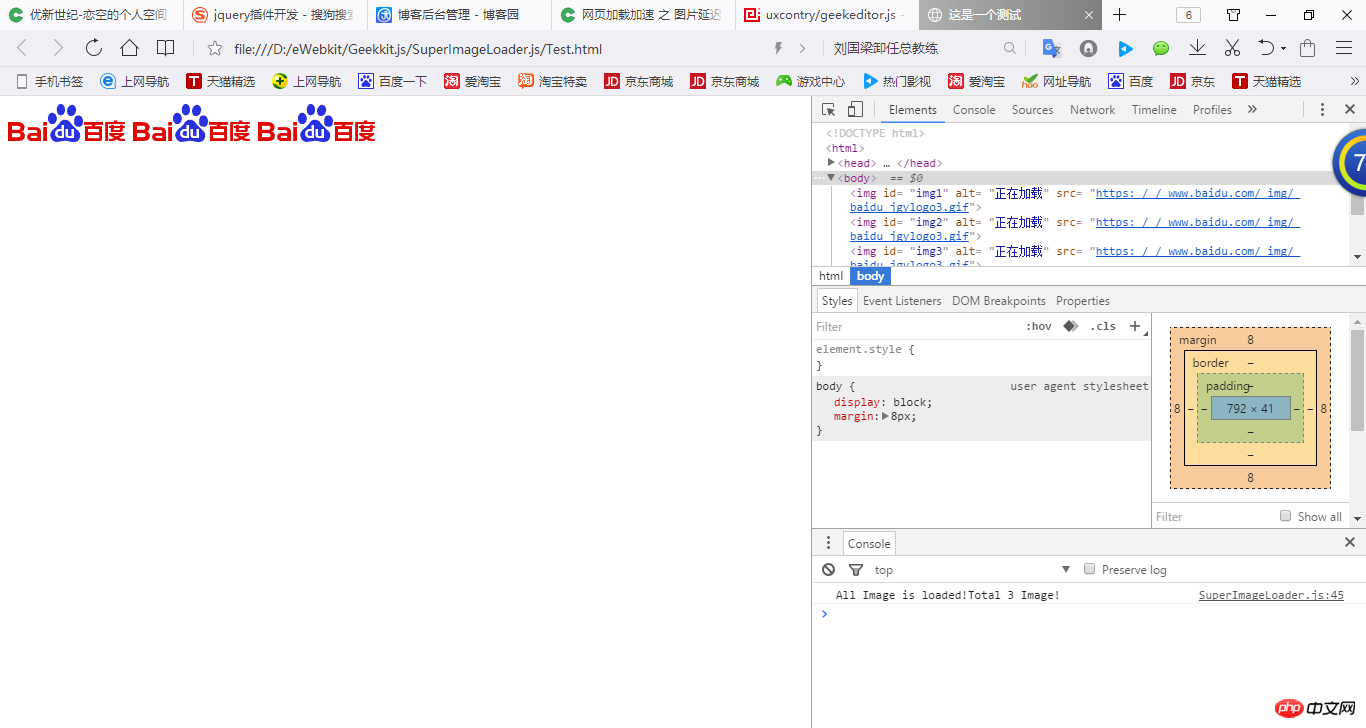1366x728 pixels.
Task: Click the browser forward arrow
Action: (58, 48)
